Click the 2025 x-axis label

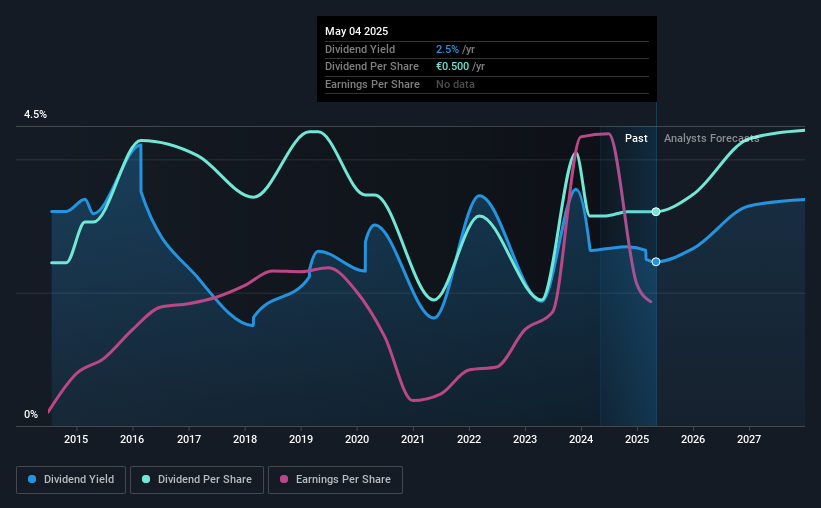click(x=637, y=439)
